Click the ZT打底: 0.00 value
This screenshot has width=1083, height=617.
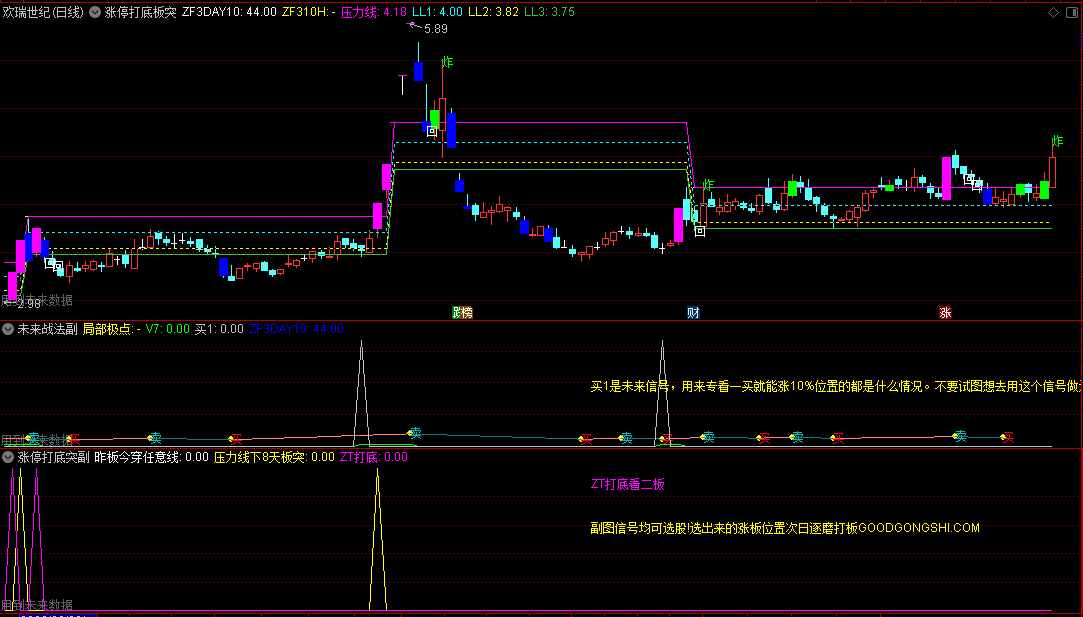374,457
